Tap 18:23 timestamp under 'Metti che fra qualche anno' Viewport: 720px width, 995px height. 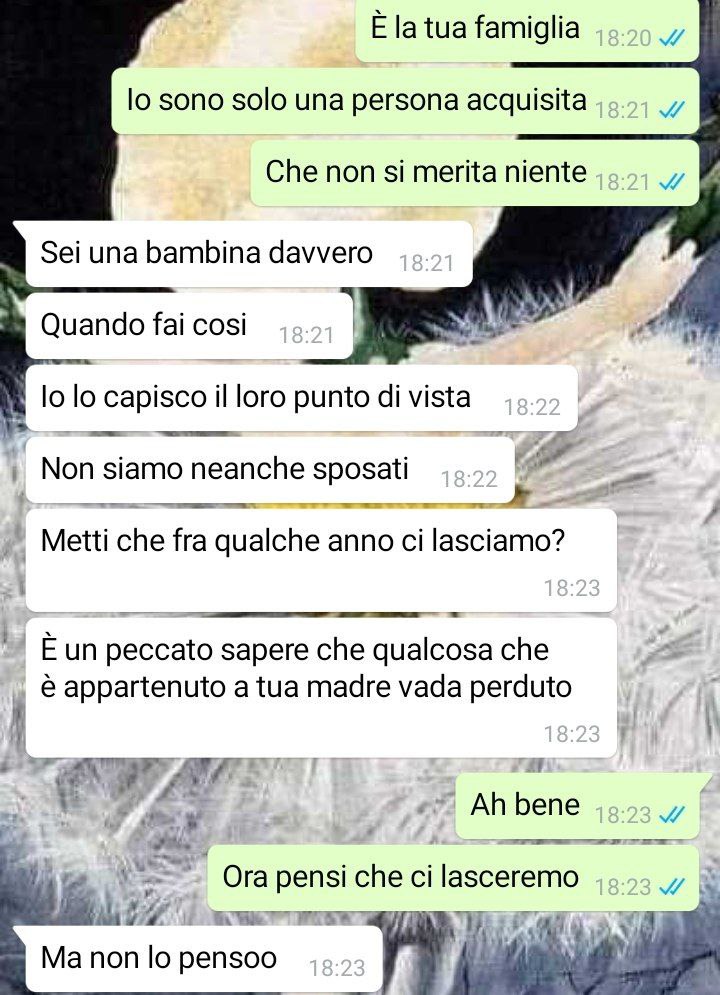tap(572, 588)
